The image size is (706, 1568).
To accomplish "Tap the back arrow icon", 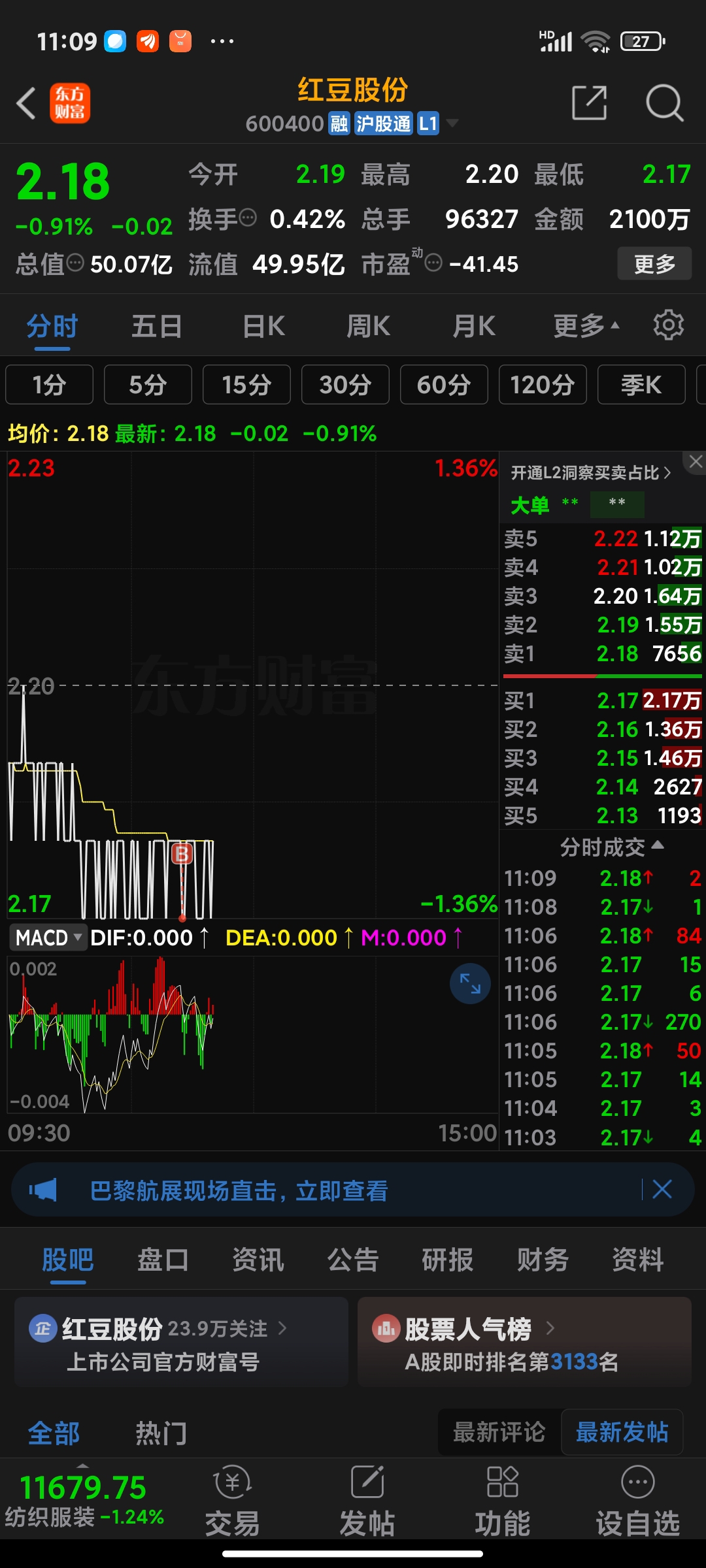I will pos(26,103).
